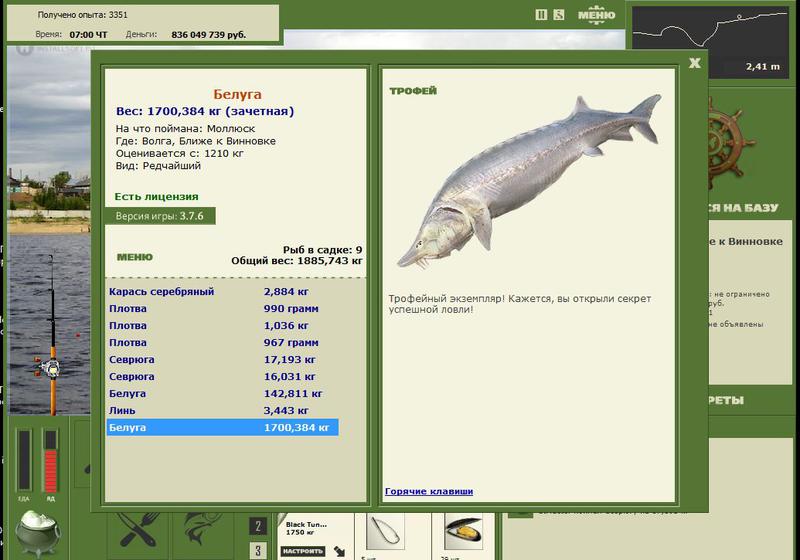Click the ЕДА hunger bar
Screen dimensions: 800x560
(24, 460)
